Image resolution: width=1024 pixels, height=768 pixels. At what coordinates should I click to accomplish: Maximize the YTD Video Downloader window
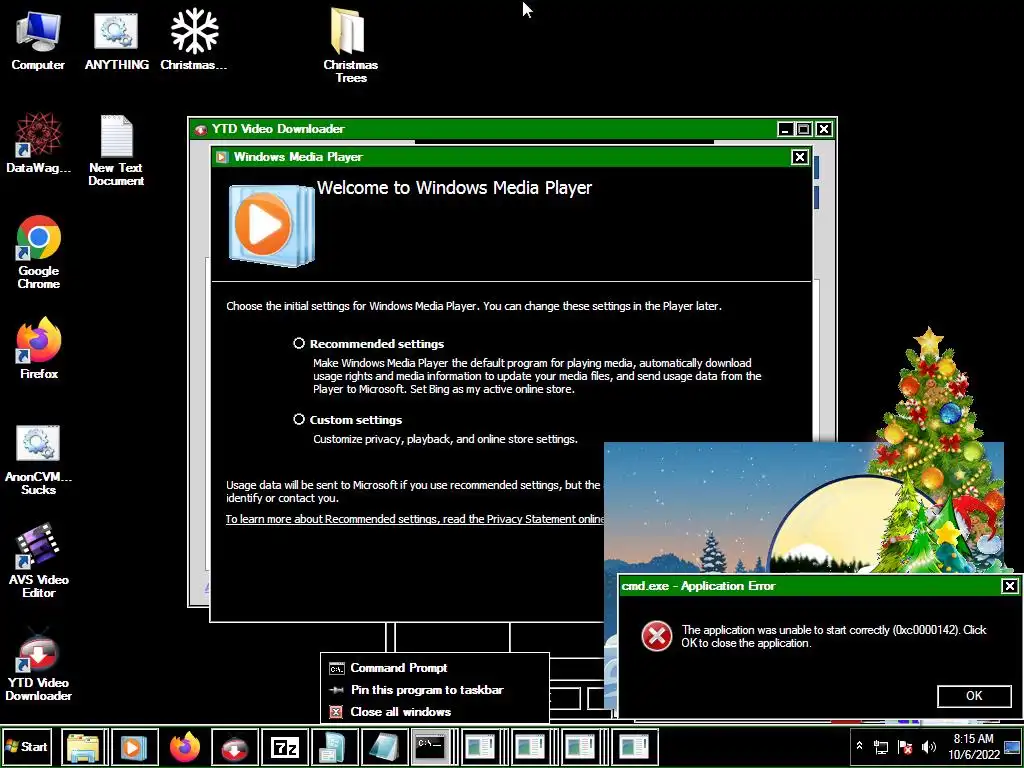coord(805,129)
